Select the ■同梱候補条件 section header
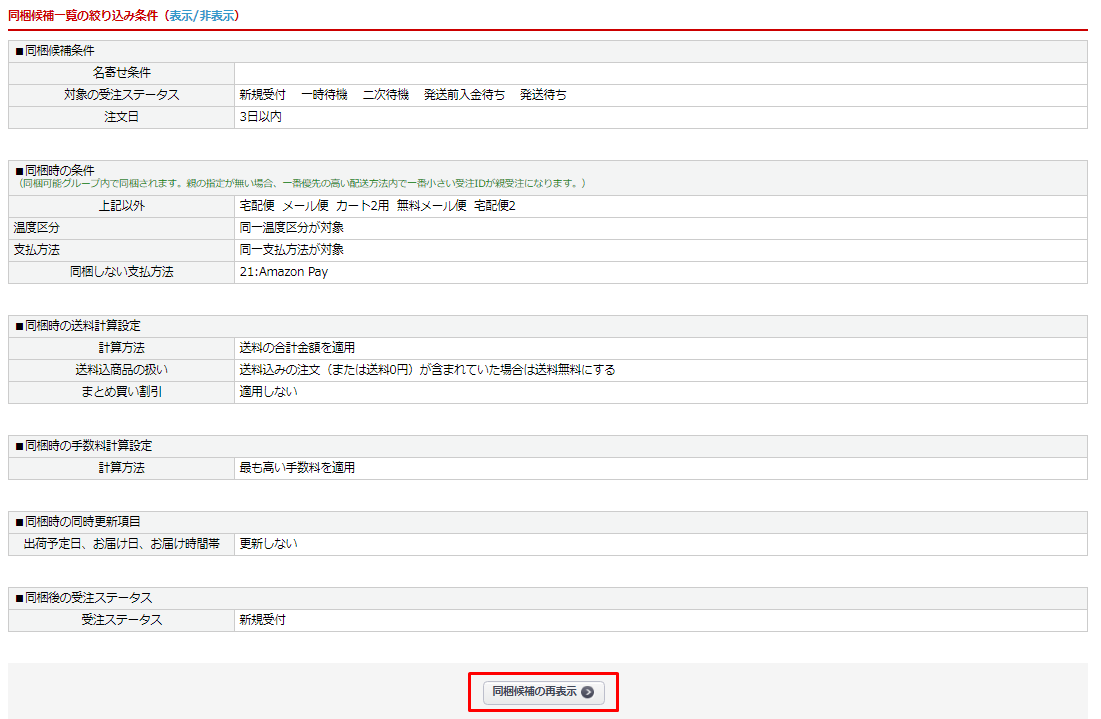Viewport: 1101px width, 719px height. 56,51
